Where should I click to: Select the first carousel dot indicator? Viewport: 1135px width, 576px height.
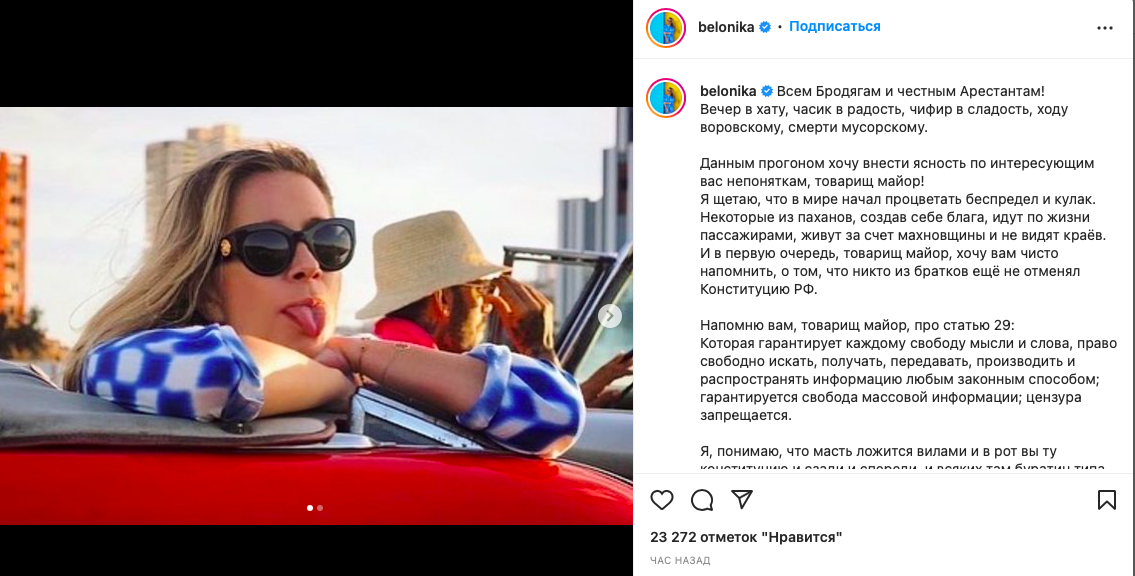coord(310,508)
